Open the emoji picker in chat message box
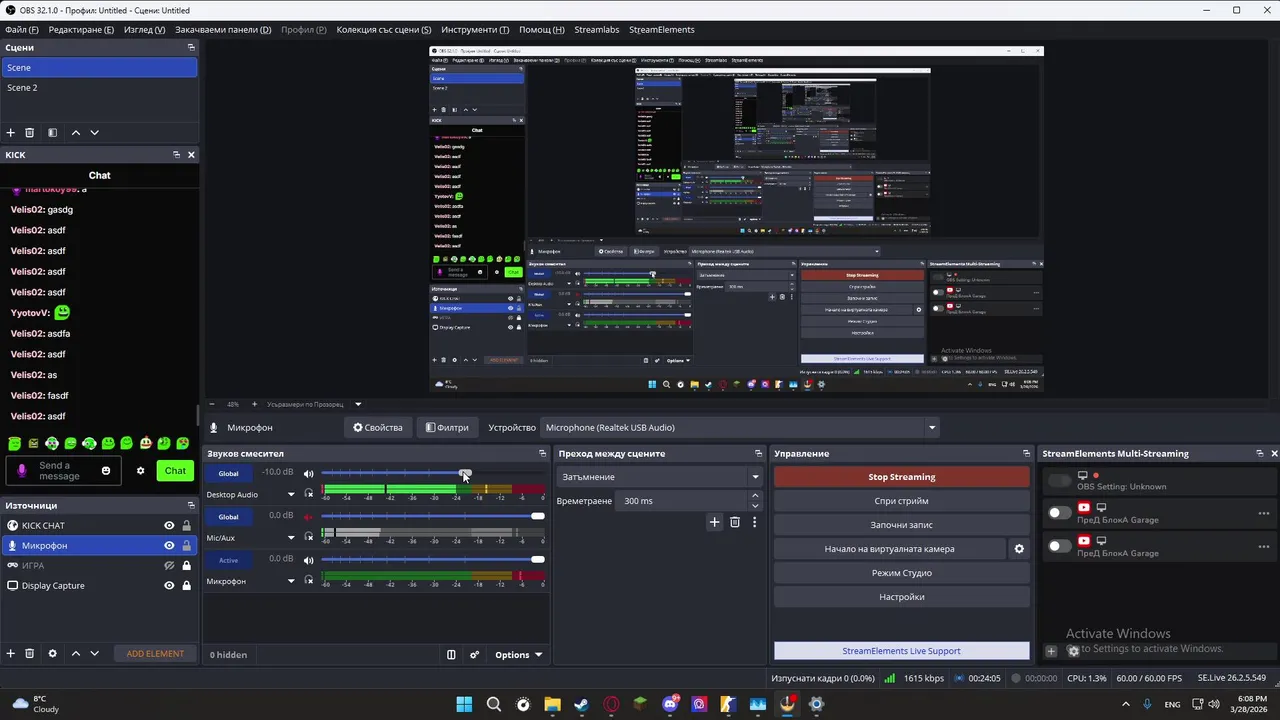 coord(106,471)
